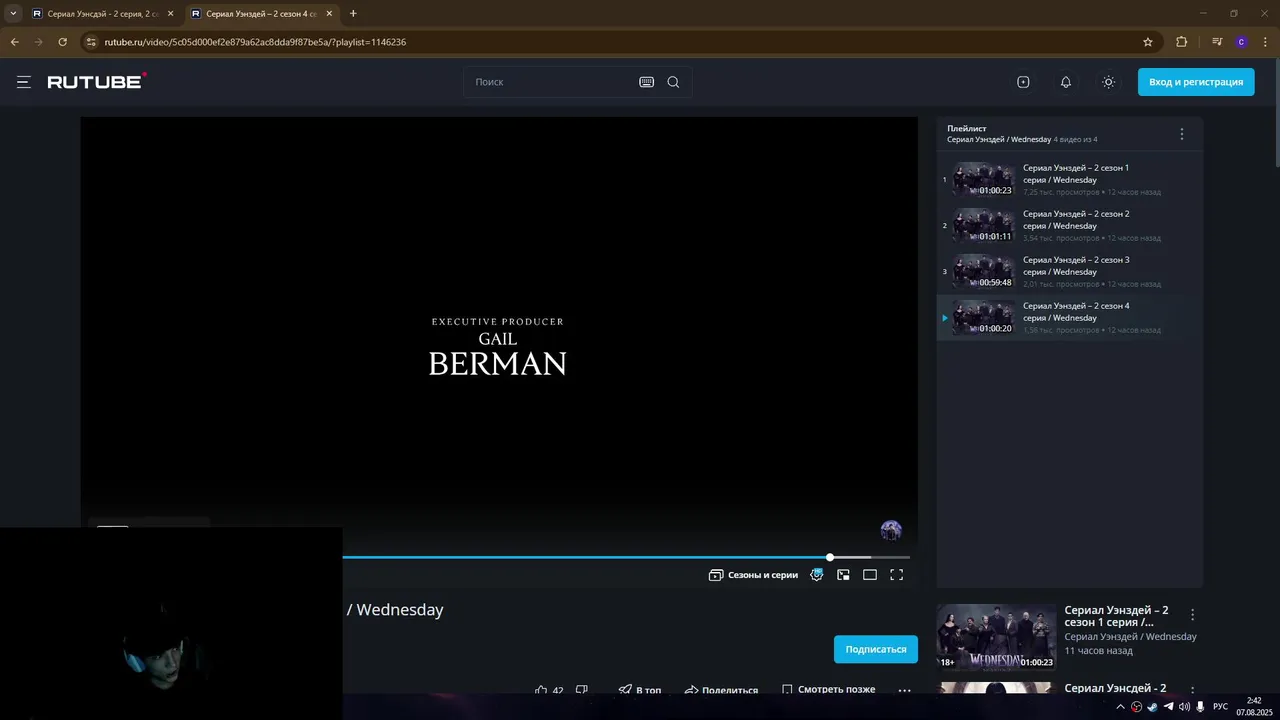Play 2 сезон 1 серия in playlist
This screenshot has height=720, width=1280.
click(x=1069, y=179)
